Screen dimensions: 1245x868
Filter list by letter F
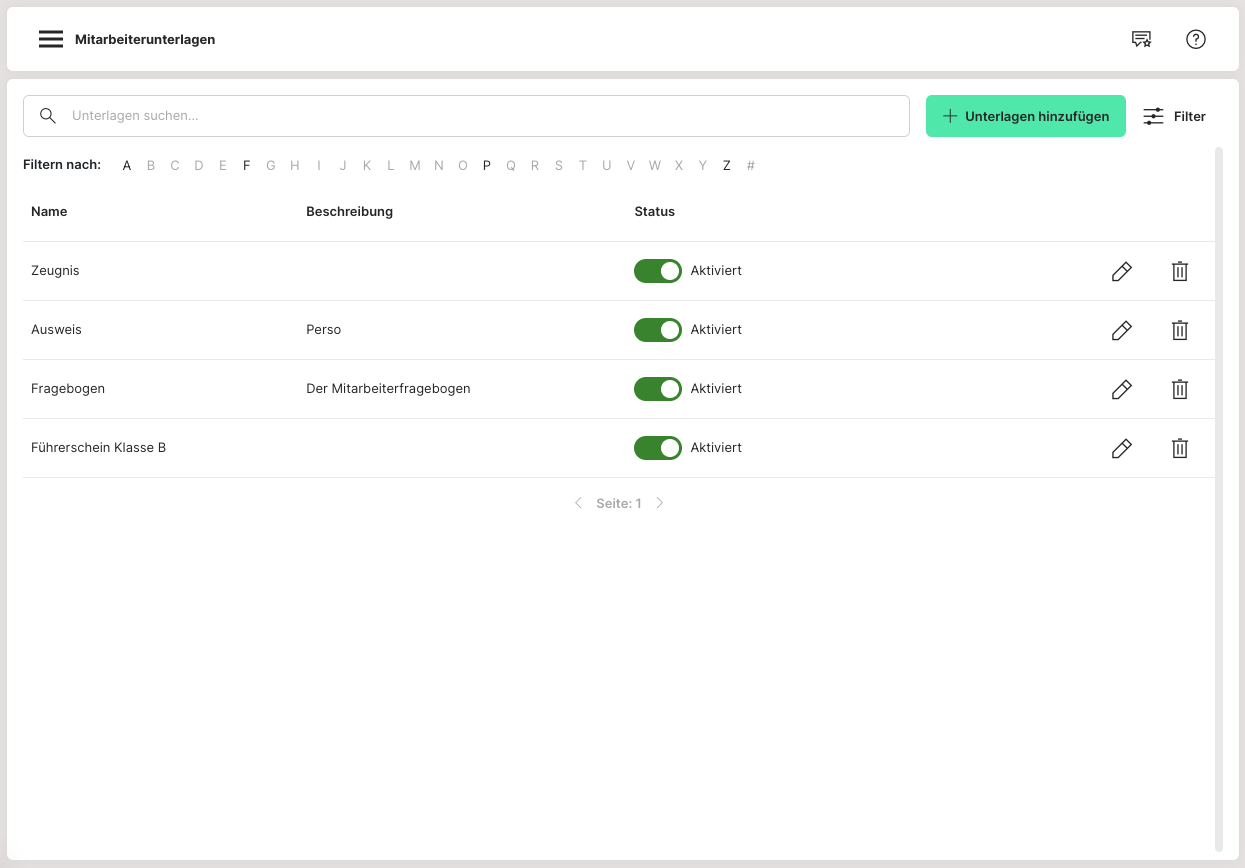(247, 166)
